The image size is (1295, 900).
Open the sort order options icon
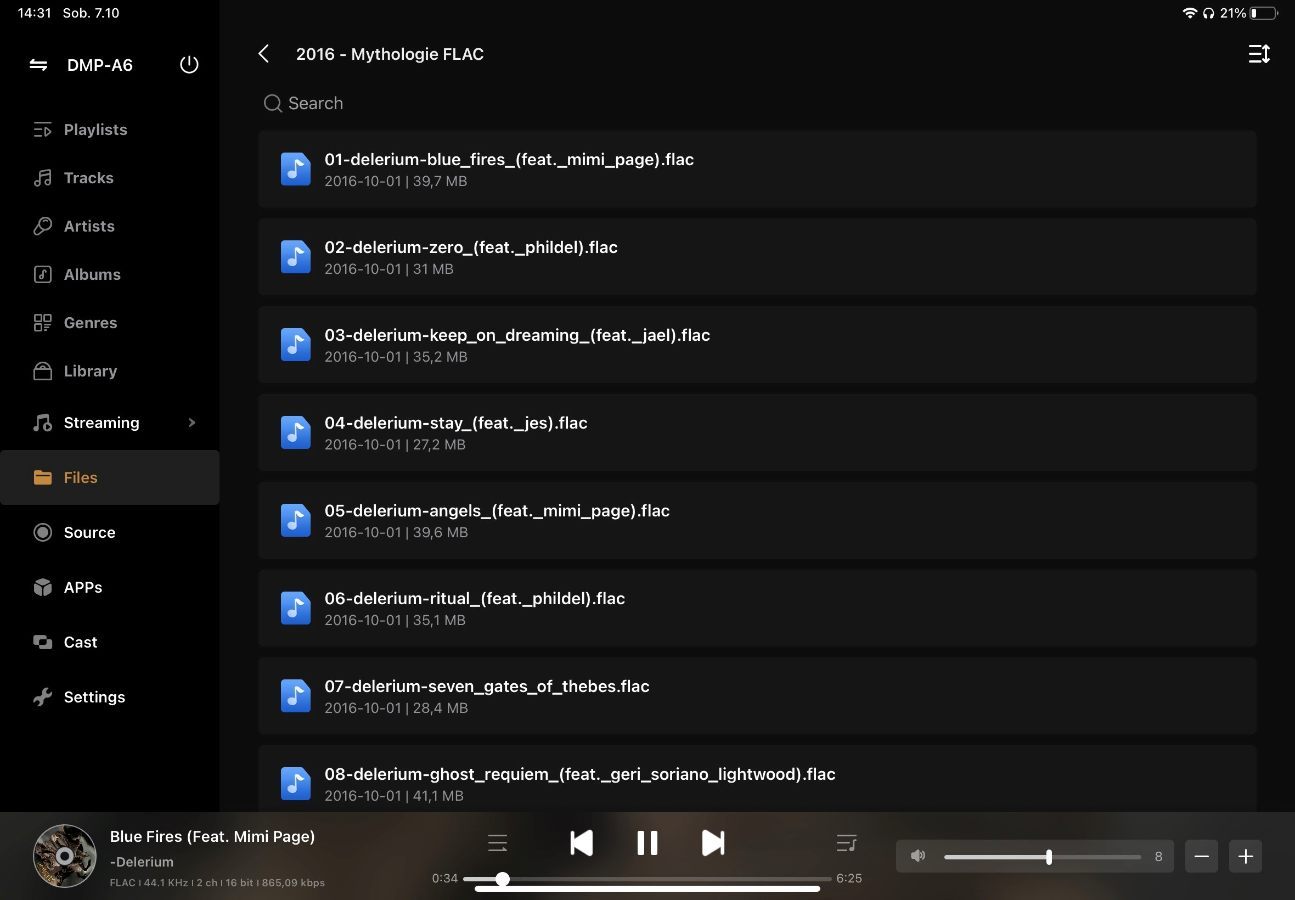(1259, 54)
